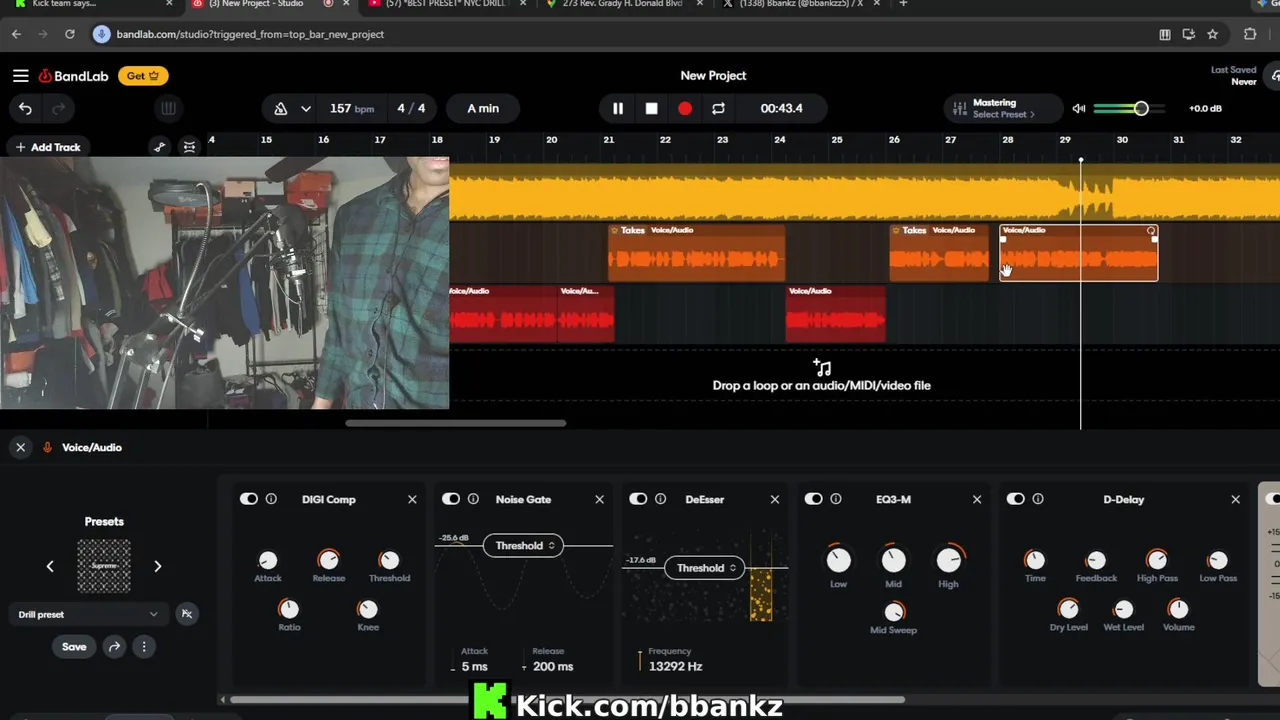
Task: Open DIGI Comp info icon
Action: coord(271,499)
